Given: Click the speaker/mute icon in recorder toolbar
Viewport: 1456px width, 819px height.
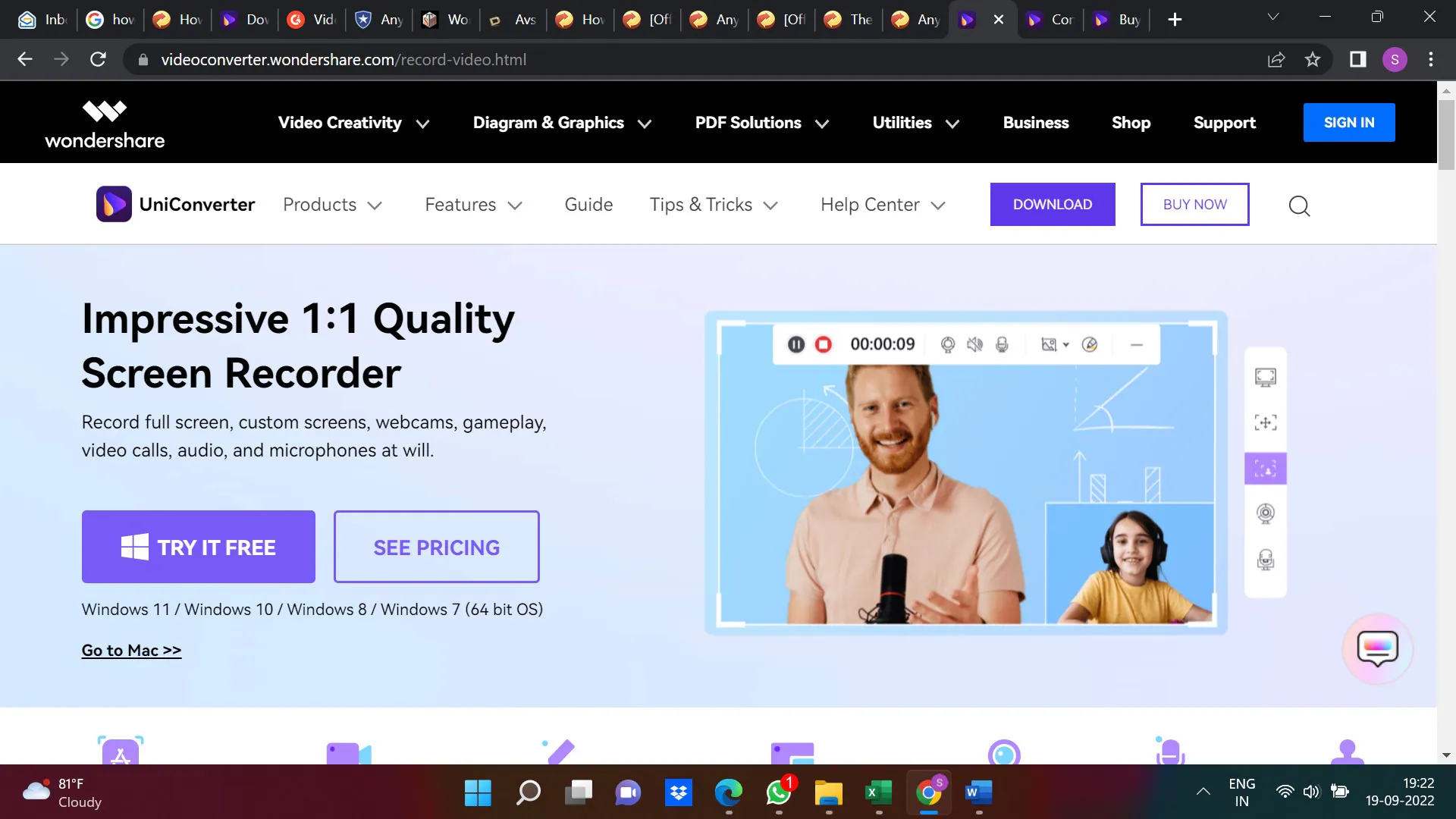Looking at the screenshot, I should 975,344.
